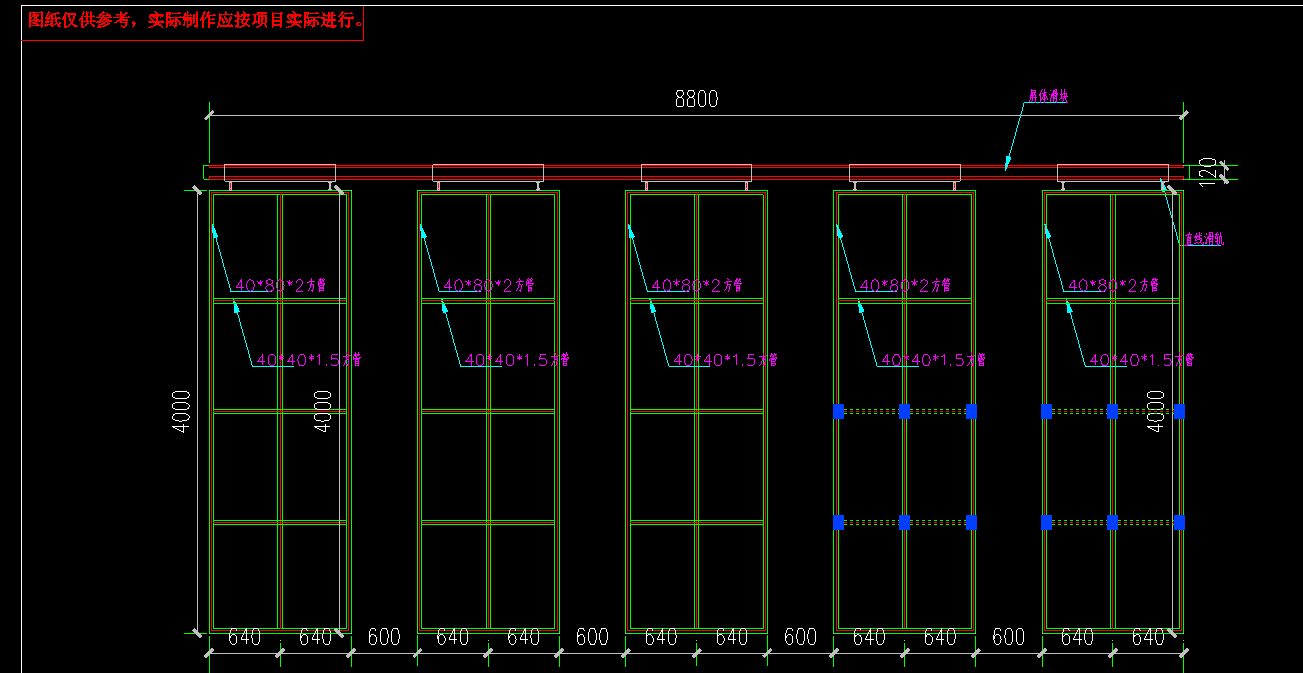Viewport: 1303px width, 673px height.
Task: Select upper-right blue grip on rightmost panel
Action: 1179,411
